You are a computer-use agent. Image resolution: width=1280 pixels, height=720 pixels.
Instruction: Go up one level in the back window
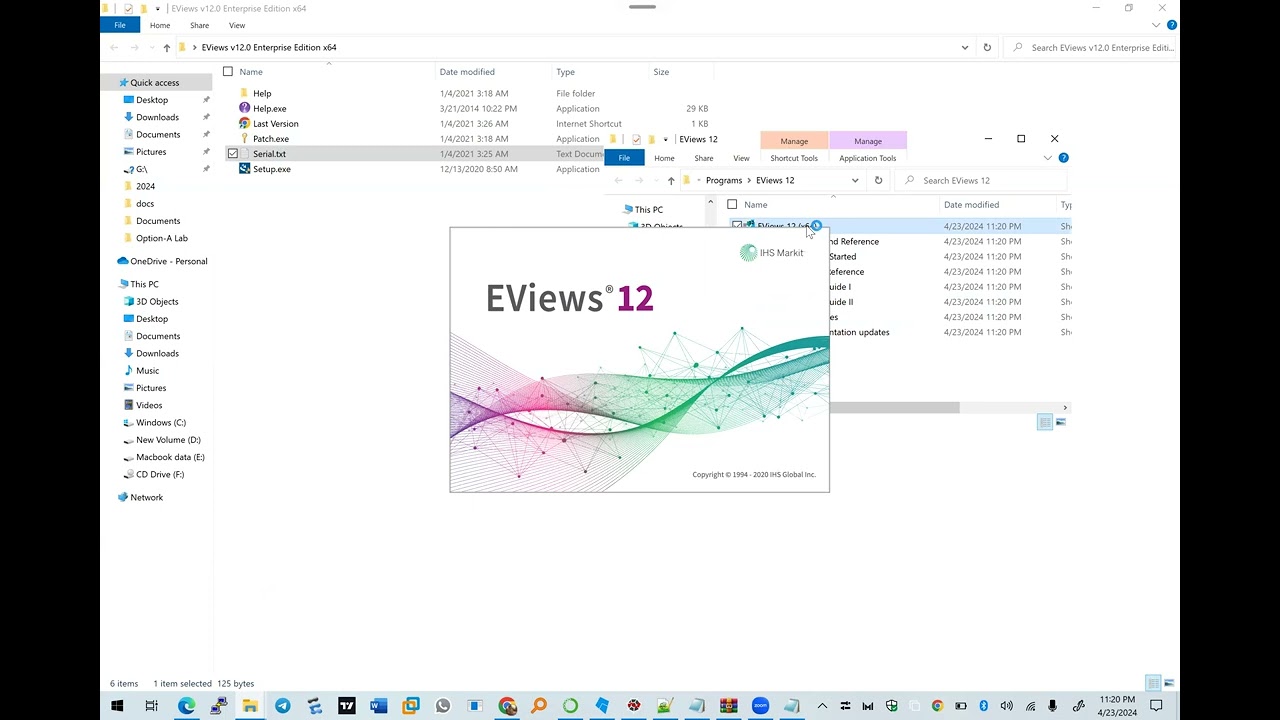click(166, 47)
